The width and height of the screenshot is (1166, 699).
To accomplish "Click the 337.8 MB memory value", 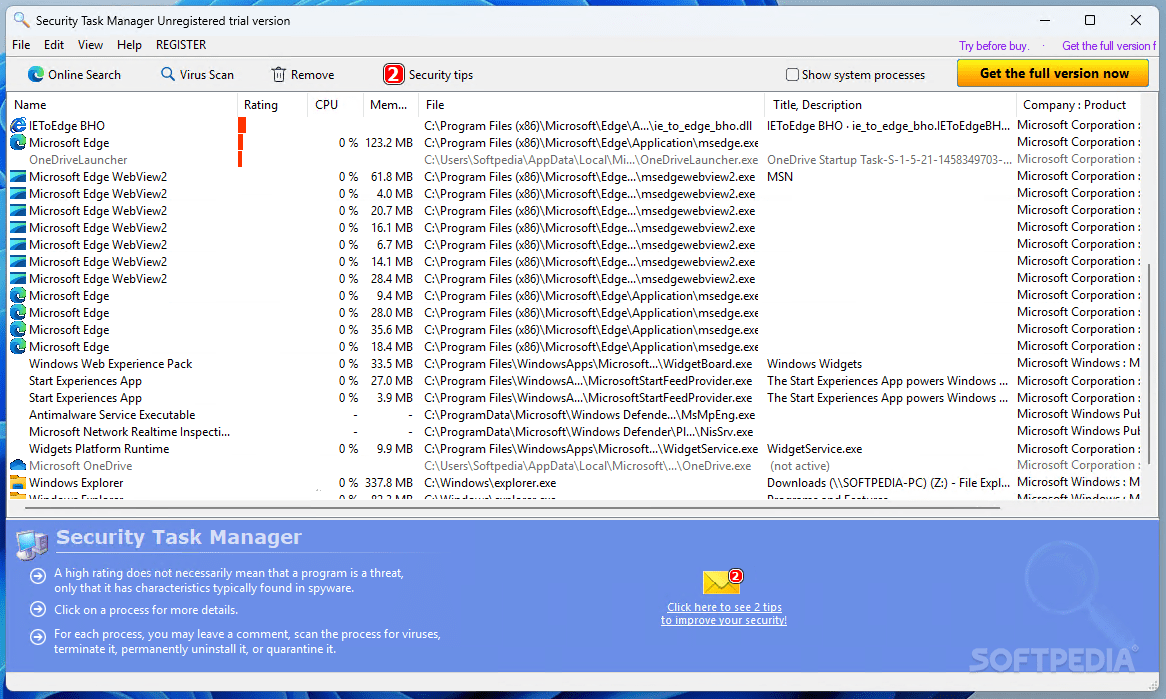I will (388, 483).
